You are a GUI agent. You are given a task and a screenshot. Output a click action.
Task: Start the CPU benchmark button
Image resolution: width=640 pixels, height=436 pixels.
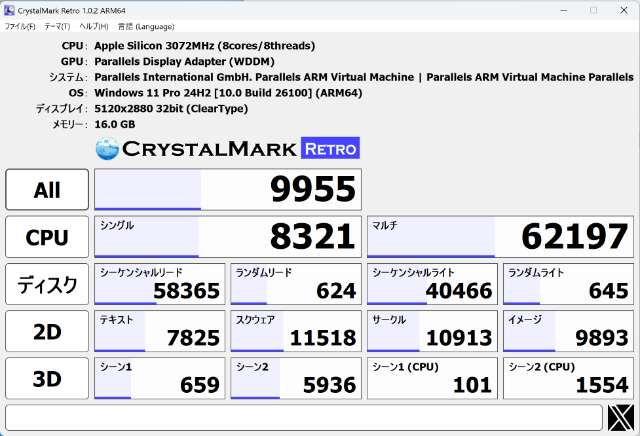tap(47, 237)
